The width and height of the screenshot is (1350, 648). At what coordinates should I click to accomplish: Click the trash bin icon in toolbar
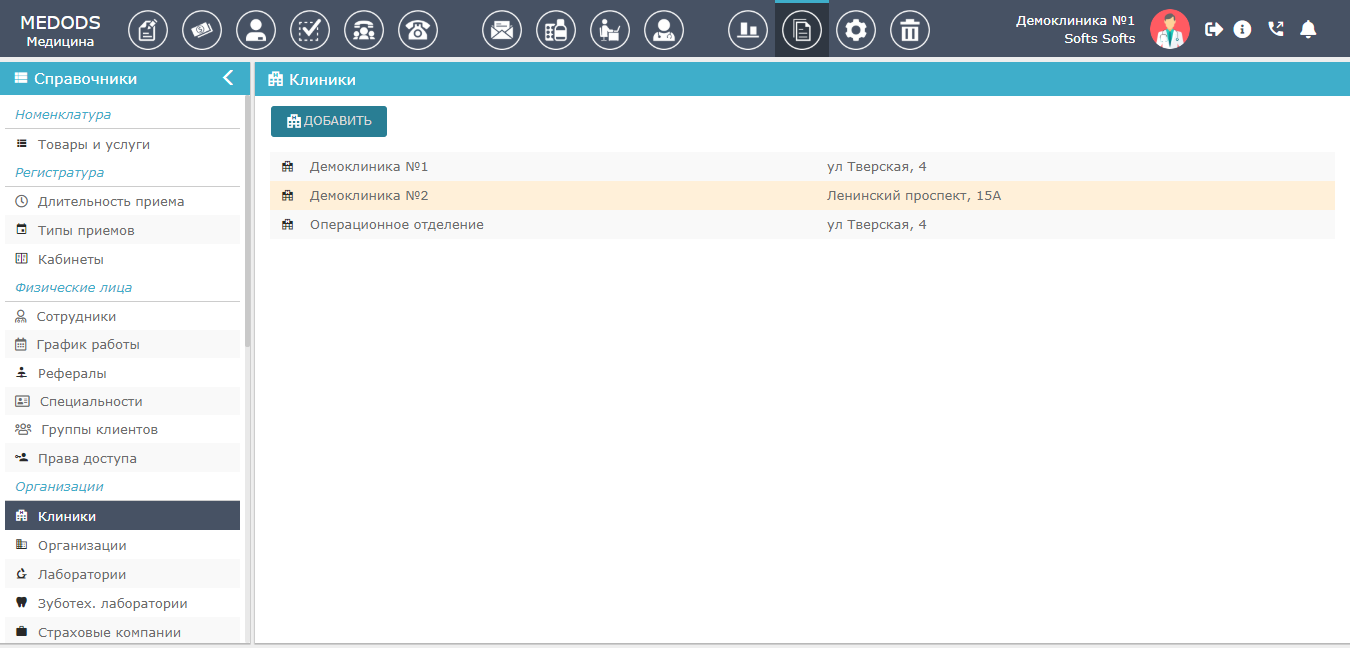(910, 30)
